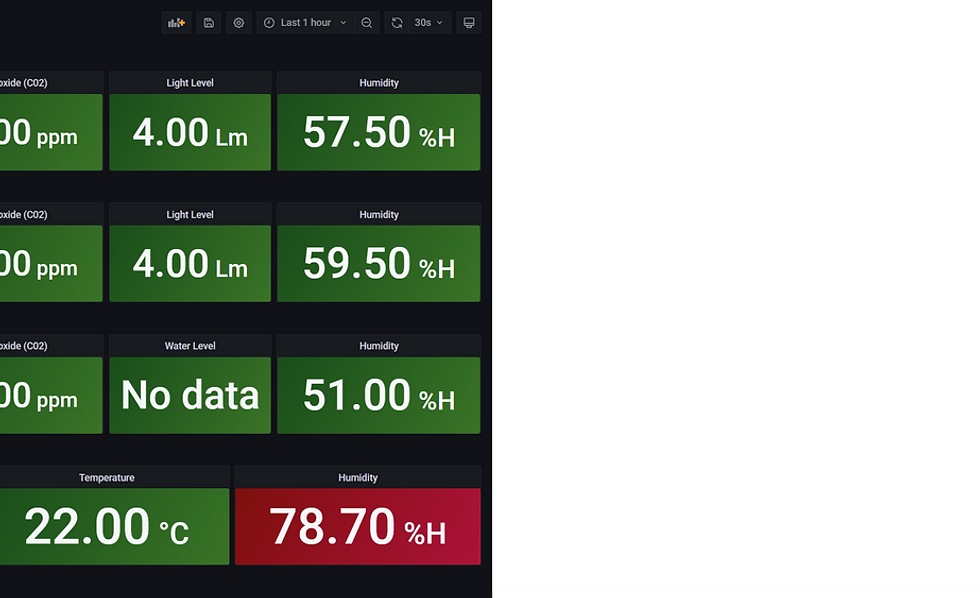Save the dashboard with floppy icon
Viewport: 980px width, 598px height.
(x=209, y=23)
